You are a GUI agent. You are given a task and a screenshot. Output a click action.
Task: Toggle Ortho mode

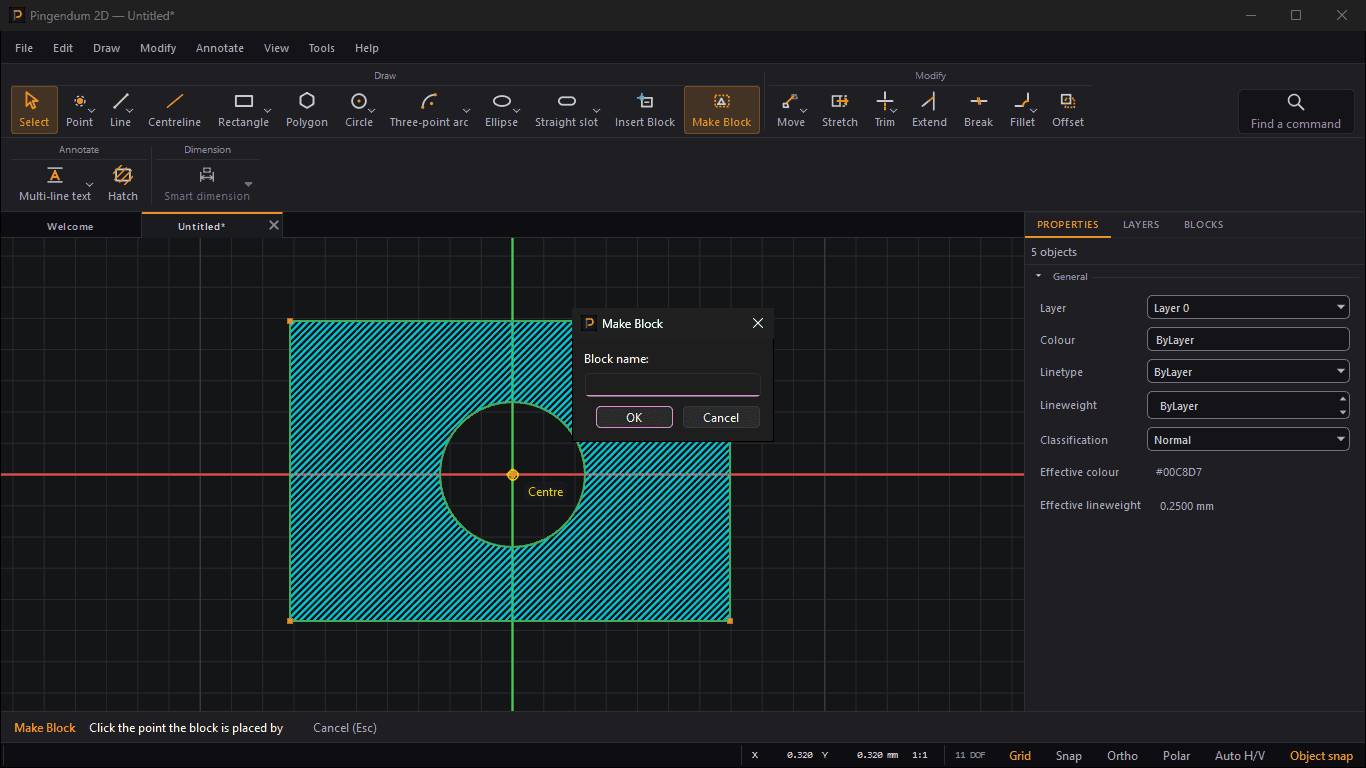1122,756
